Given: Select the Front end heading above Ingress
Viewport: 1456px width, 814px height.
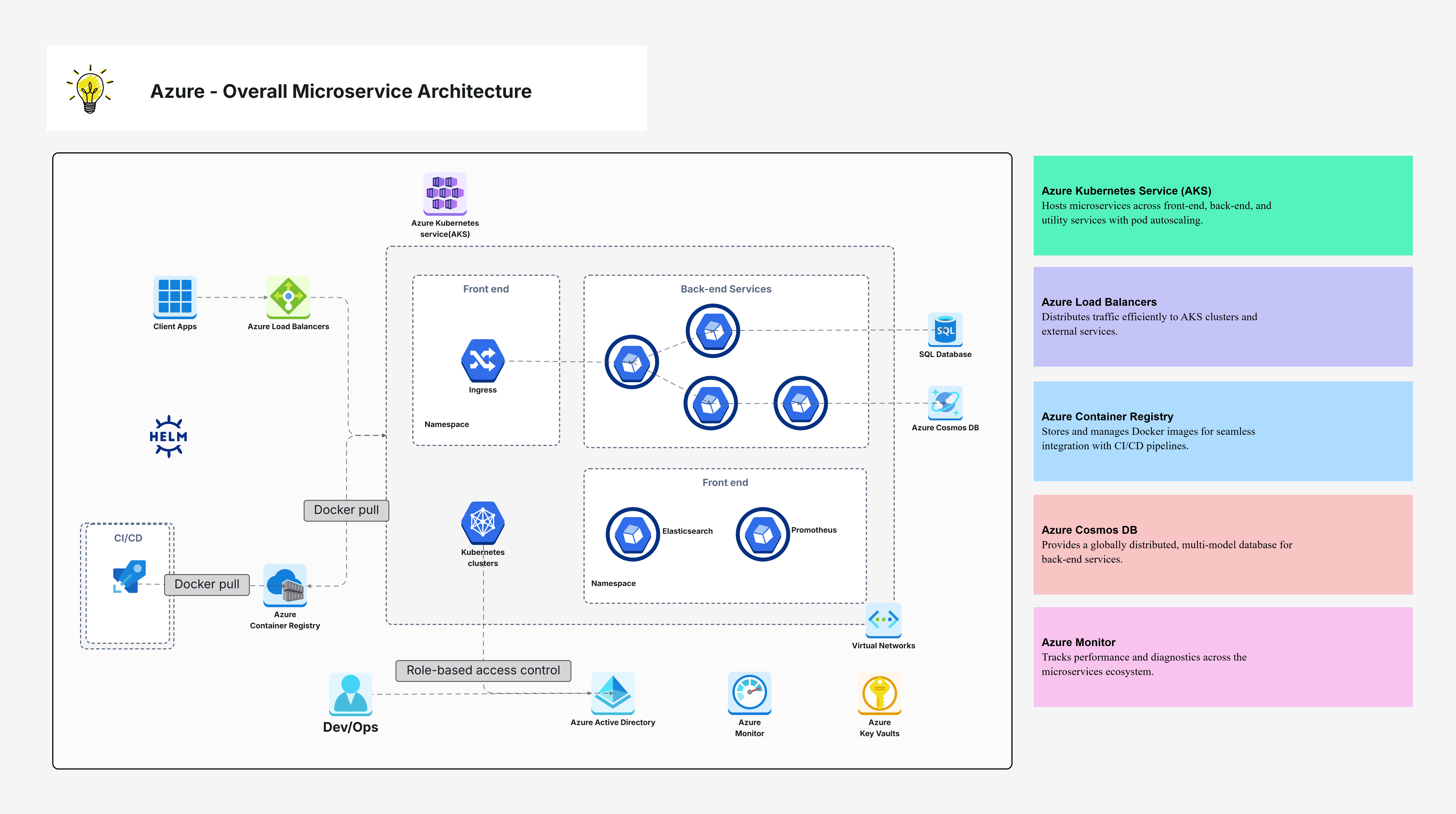Looking at the screenshot, I should coord(486,289).
